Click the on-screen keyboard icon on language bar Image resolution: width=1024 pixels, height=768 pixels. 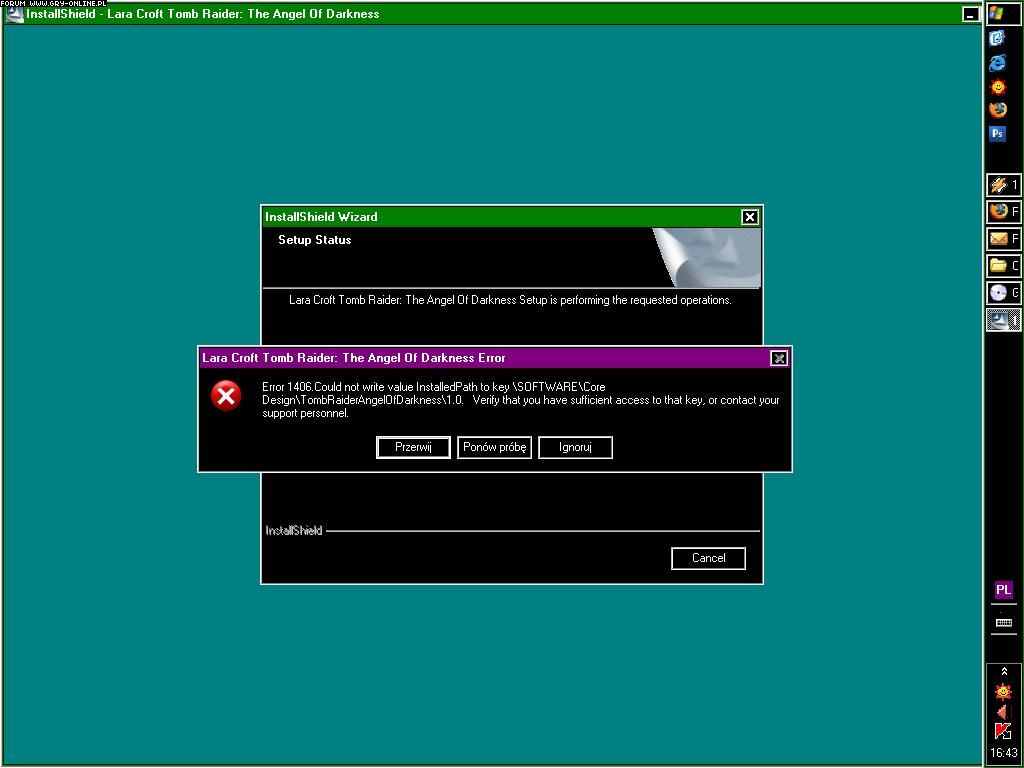(x=1004, y=623)
